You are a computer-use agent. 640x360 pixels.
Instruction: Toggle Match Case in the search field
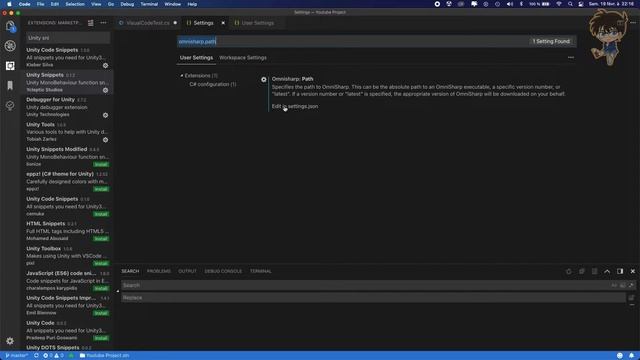coord(614,285)
